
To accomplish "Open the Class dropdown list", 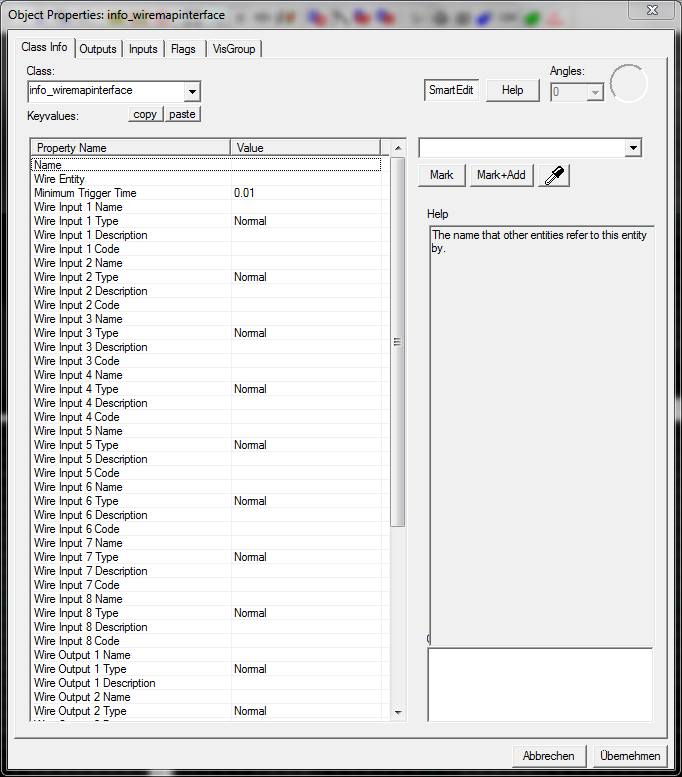I will point(192,92).
